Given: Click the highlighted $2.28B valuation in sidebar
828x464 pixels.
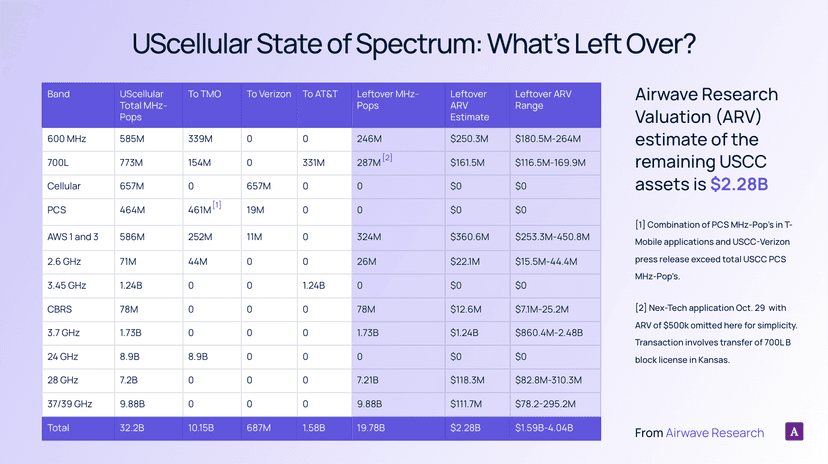Looking at the screenshot, I should 739,185.
